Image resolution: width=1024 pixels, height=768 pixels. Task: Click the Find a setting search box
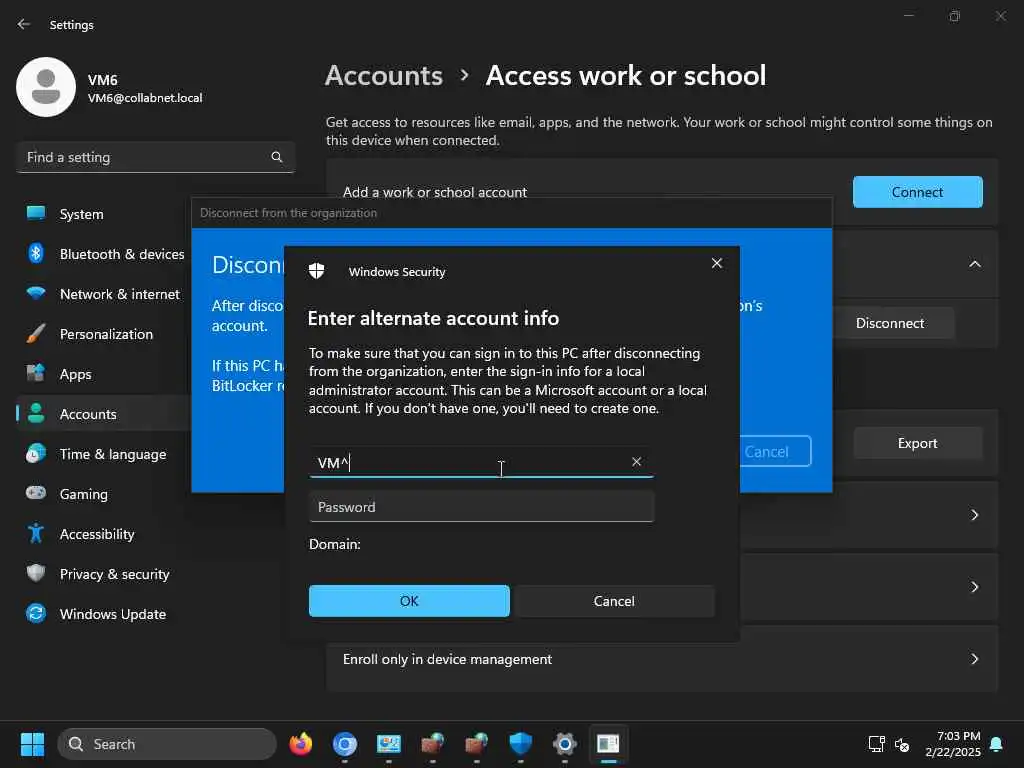click(155, 157)
